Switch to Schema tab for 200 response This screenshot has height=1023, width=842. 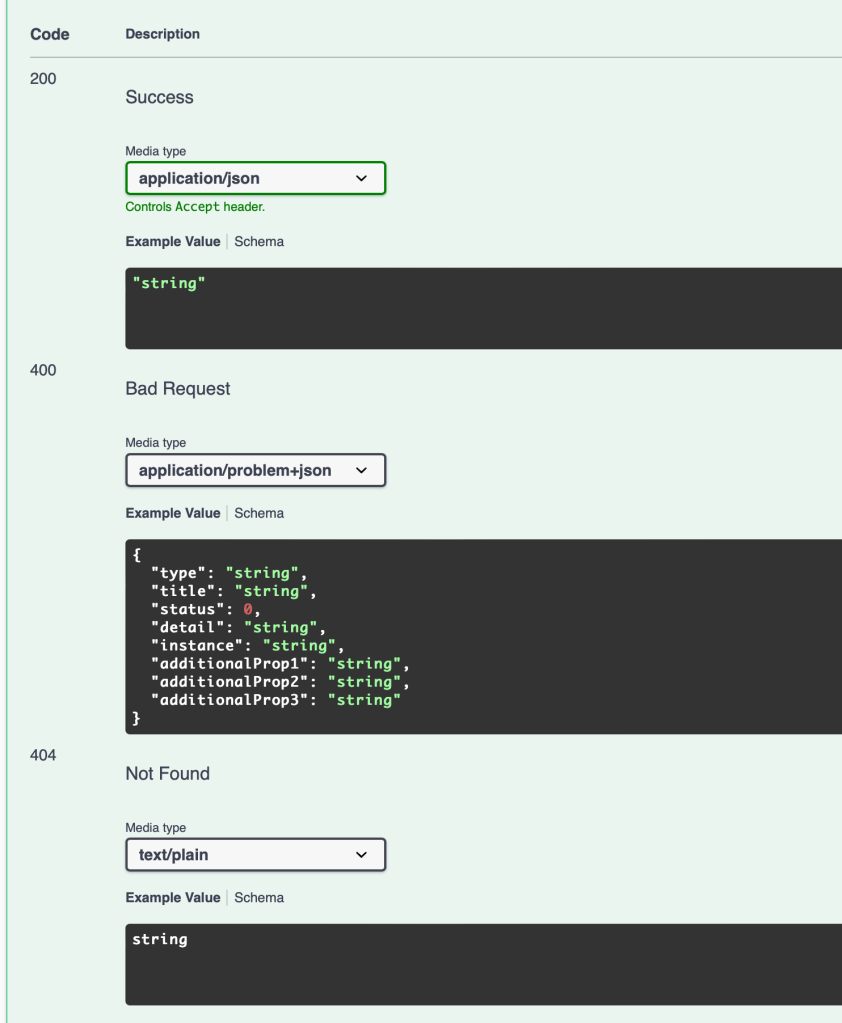(x=259, y=241)
